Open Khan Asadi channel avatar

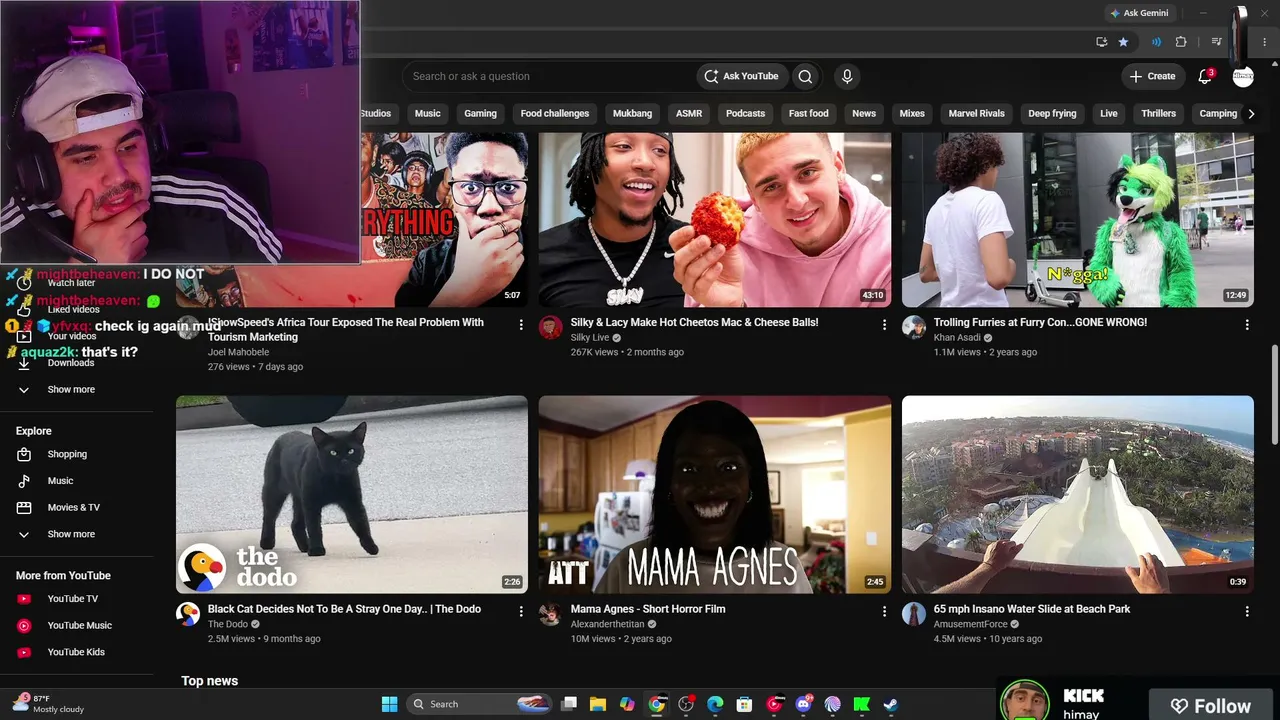[914, 328]
